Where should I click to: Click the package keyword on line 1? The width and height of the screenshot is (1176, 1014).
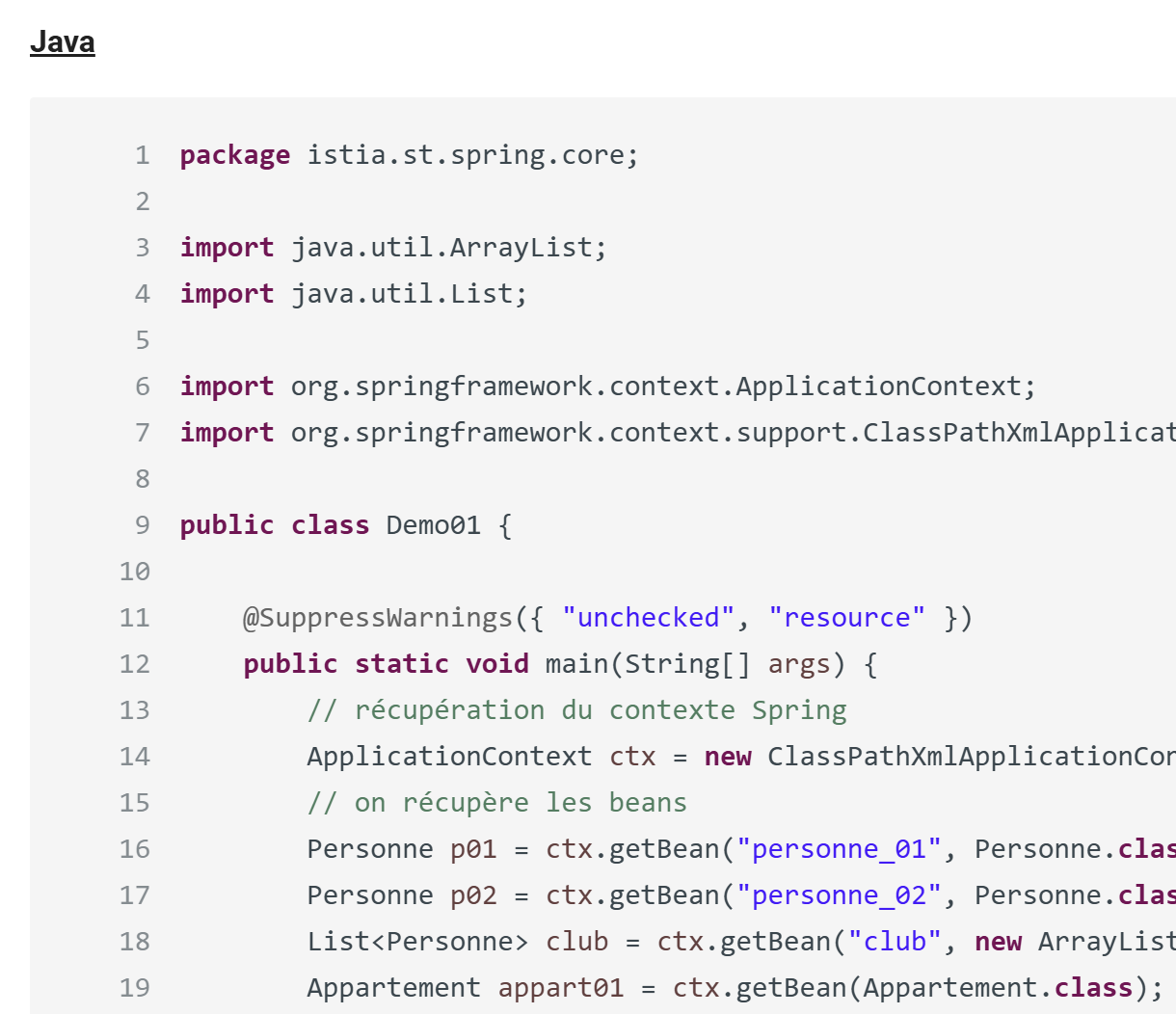[234, 155]
